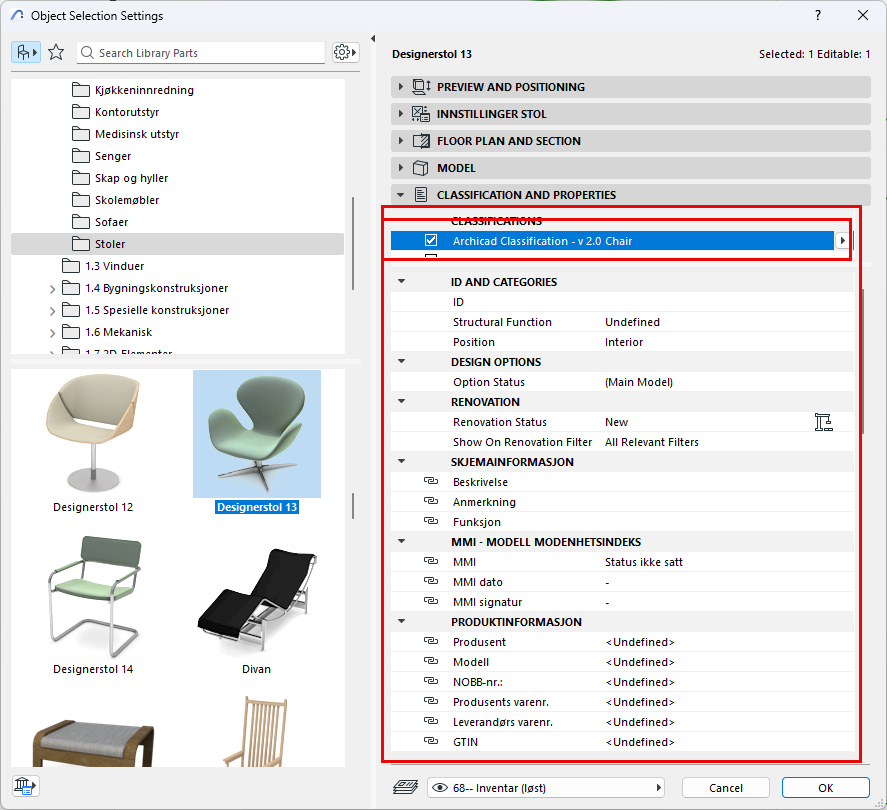The image size is (887, 810).
Task: Click the link icon next to Beskrivelse
Action: (x=431, y=482)
